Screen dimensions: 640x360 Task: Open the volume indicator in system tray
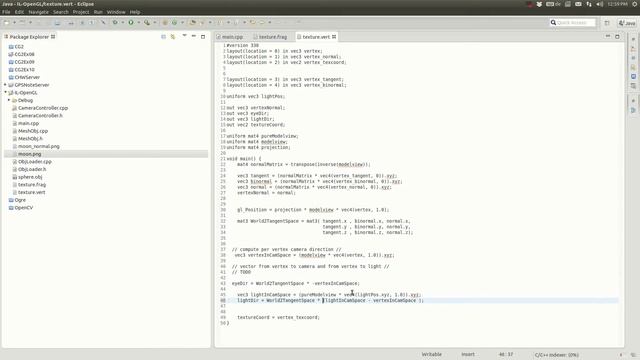pyautogui.click(x=600, y=4)
